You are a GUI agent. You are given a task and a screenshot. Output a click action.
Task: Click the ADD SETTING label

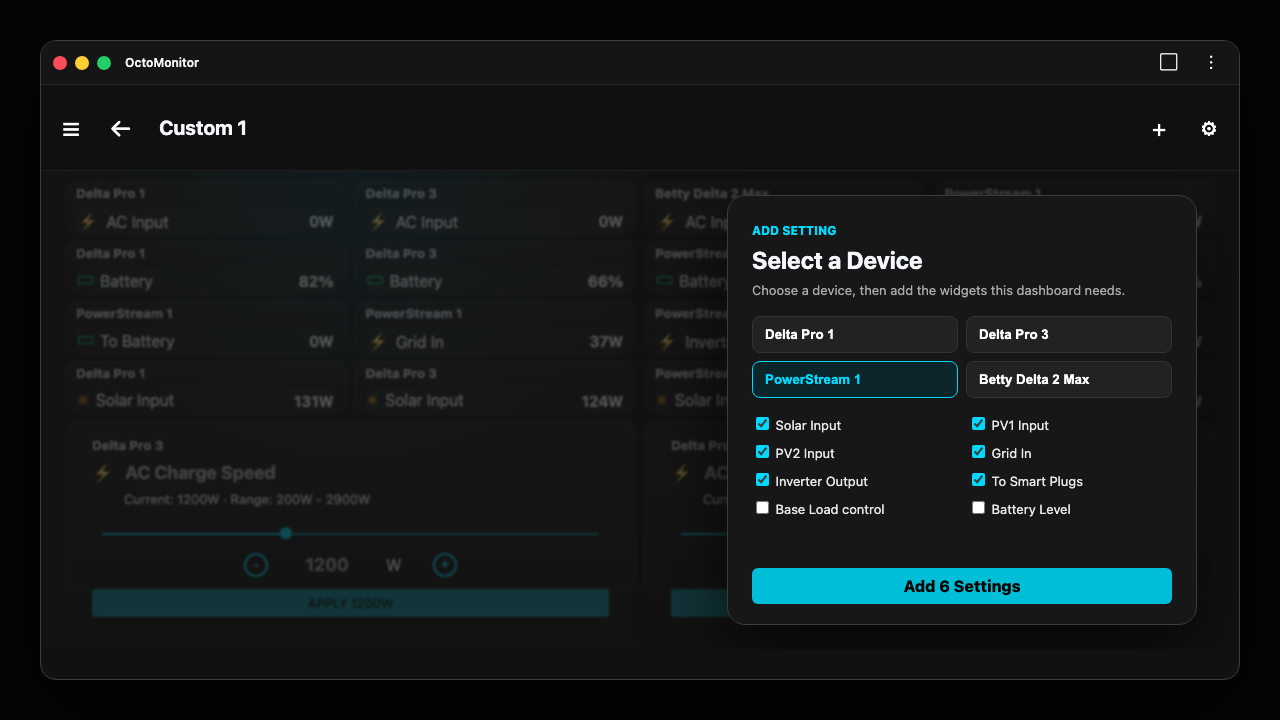coord(794,231)
